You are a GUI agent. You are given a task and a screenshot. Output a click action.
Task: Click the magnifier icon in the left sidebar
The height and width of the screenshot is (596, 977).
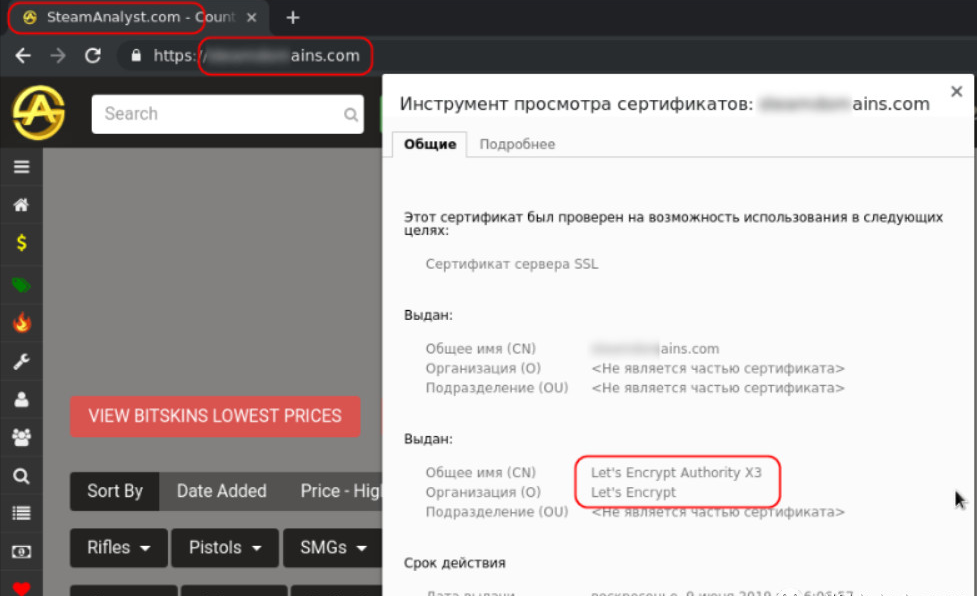pyautogui.click(x=21, y=476)
